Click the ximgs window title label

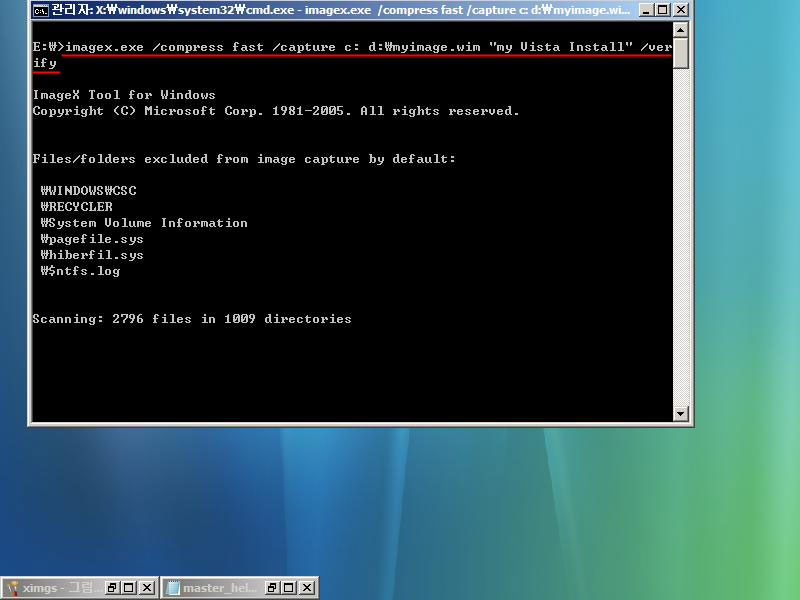(61, 588)
